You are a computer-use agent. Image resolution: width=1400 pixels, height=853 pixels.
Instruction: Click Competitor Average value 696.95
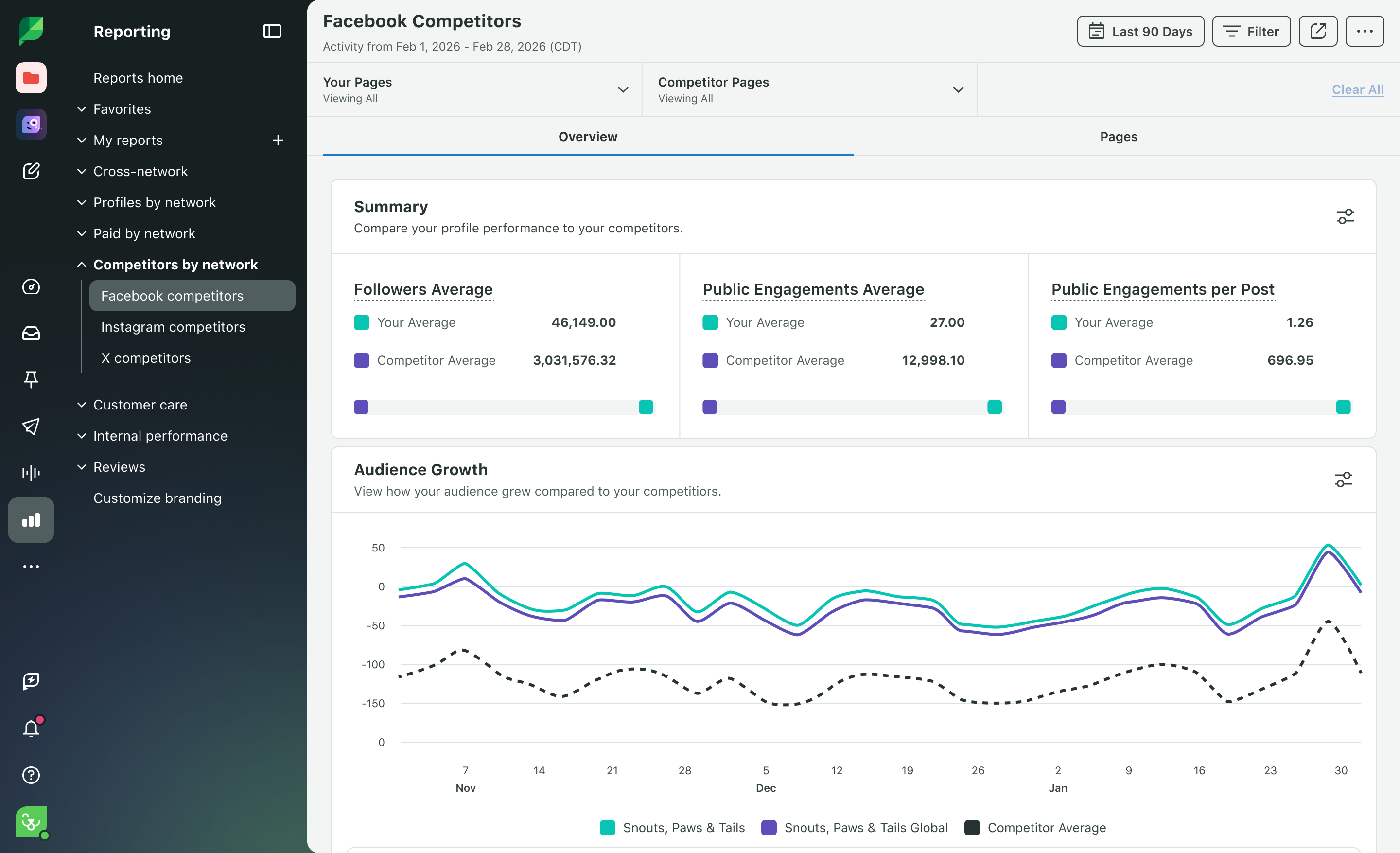pyautogui.click(x=1290, y=360)
